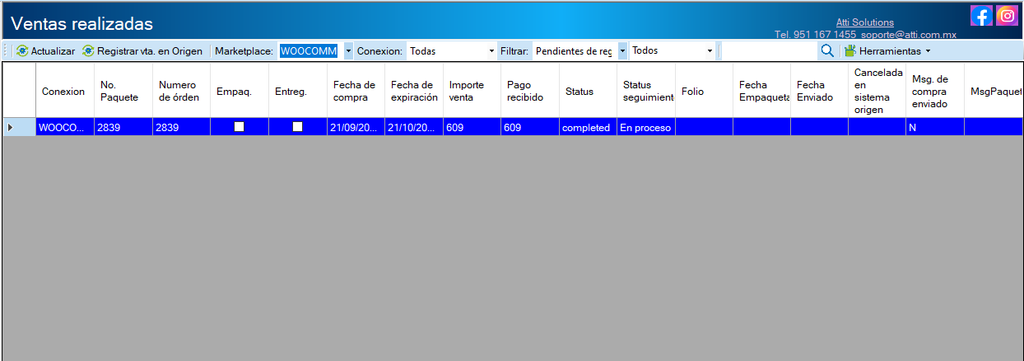Expand the second Todos filter dropdown
Viewport: 1024px width, 361px height.
point(710,51)
